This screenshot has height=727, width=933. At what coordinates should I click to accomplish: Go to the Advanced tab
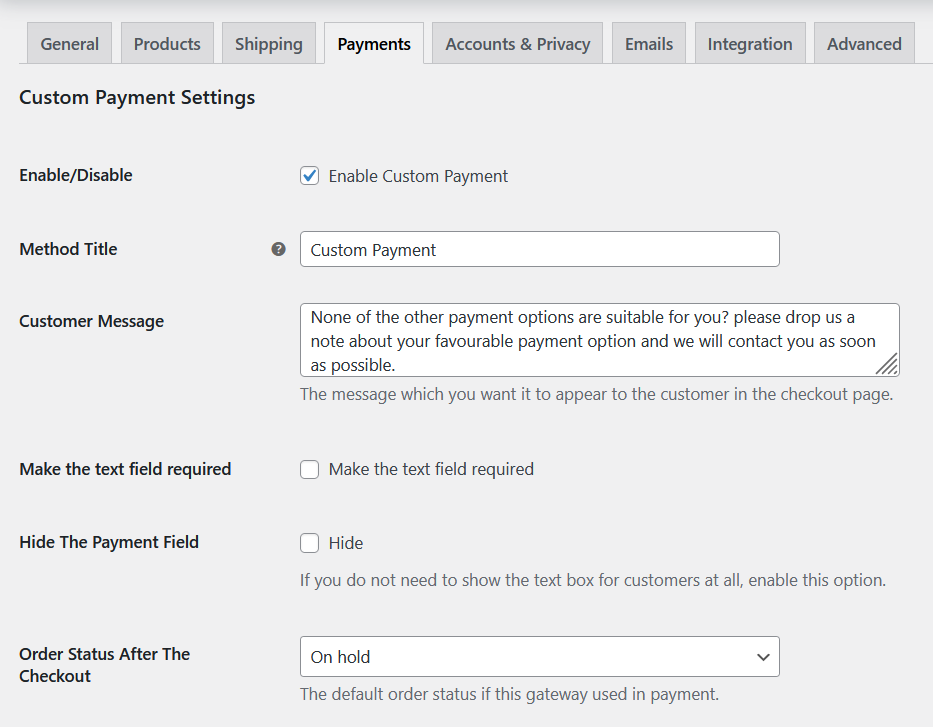coord(864,44)
